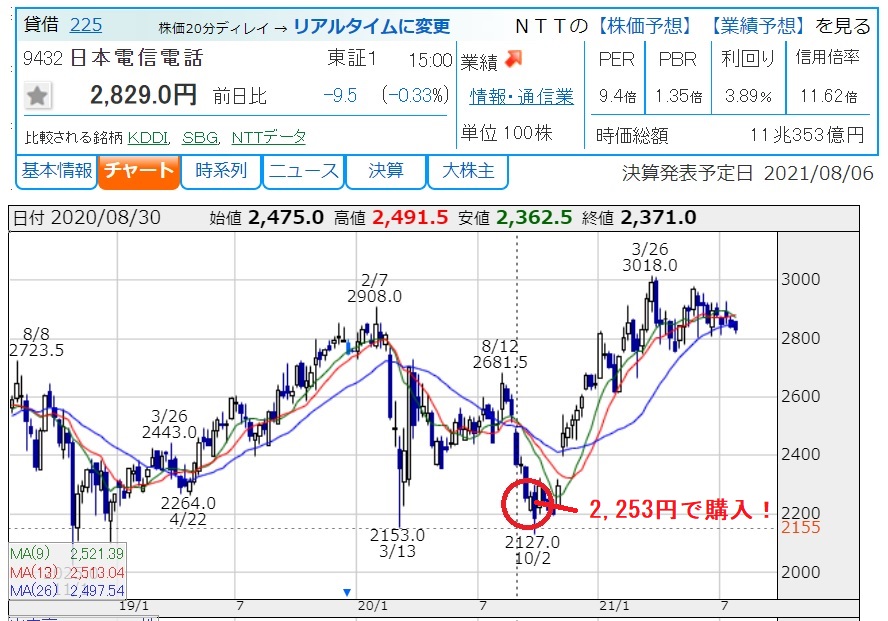Click the 2153.0 3/13 low label

(397, 543)
